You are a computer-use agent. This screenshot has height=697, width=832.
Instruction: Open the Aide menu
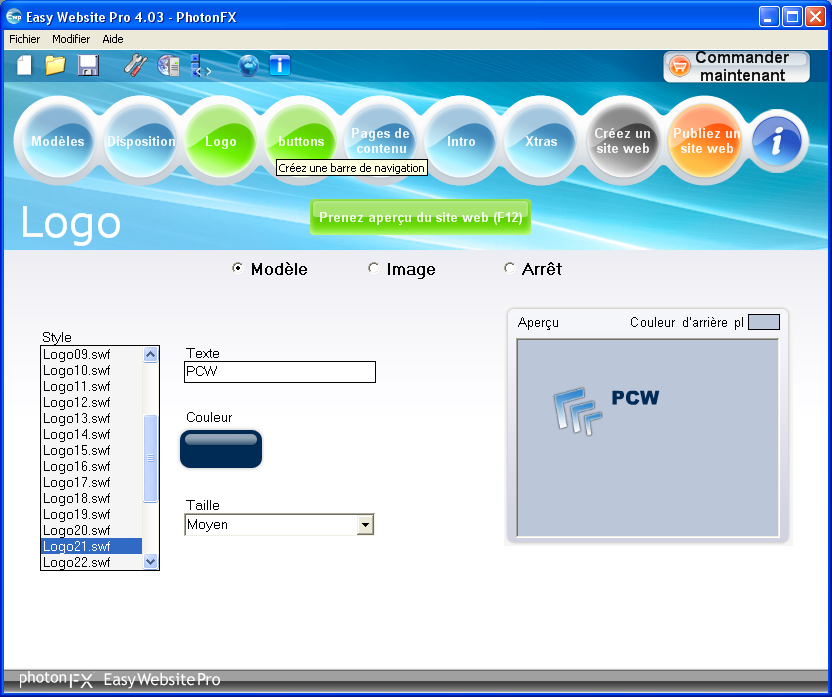[113, 39]
